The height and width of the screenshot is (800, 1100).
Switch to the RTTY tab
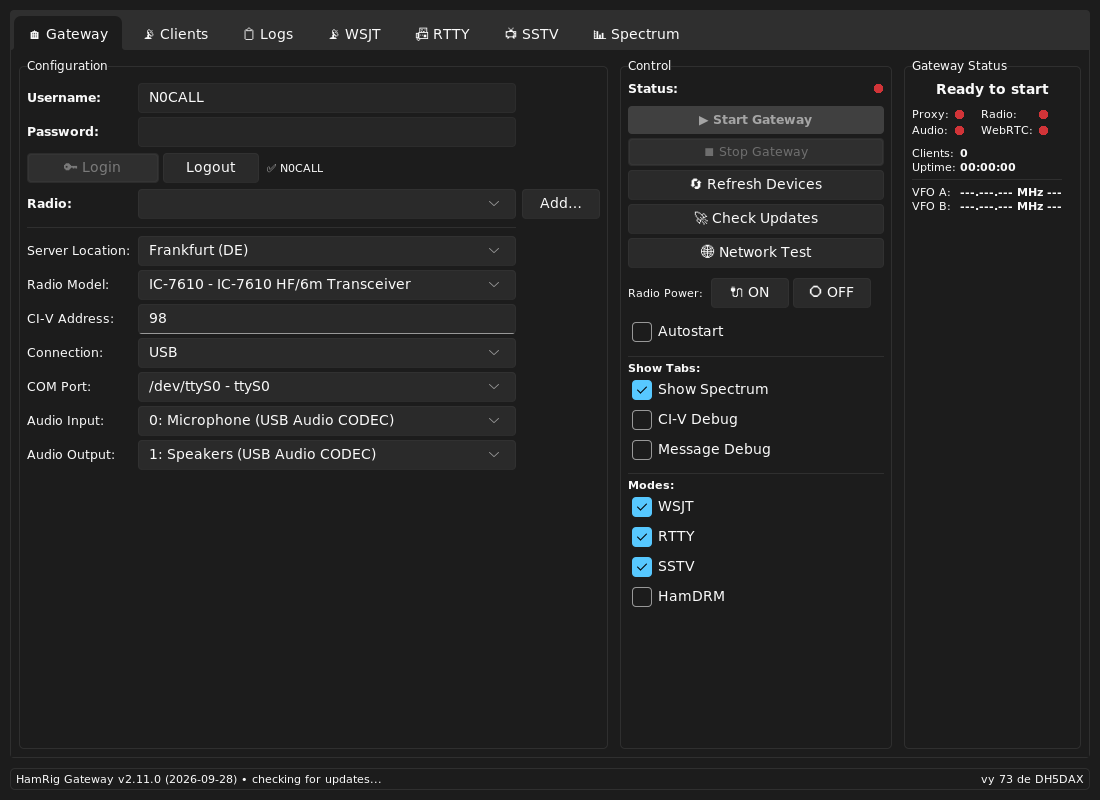pyautogui.click(x=442, y=34)
